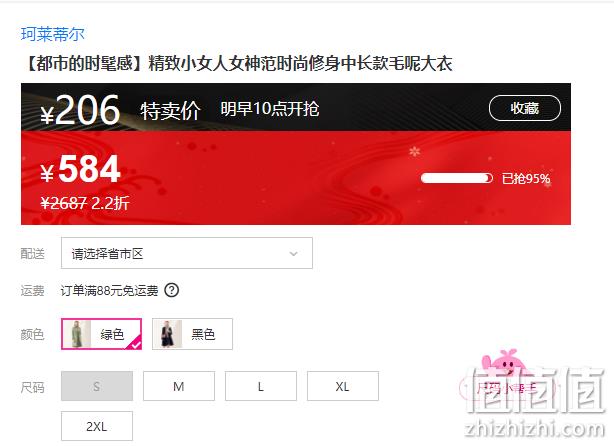Click the ¥206 special sale price
The height and width of the screenshot is (446, 614).
(80, 110)
